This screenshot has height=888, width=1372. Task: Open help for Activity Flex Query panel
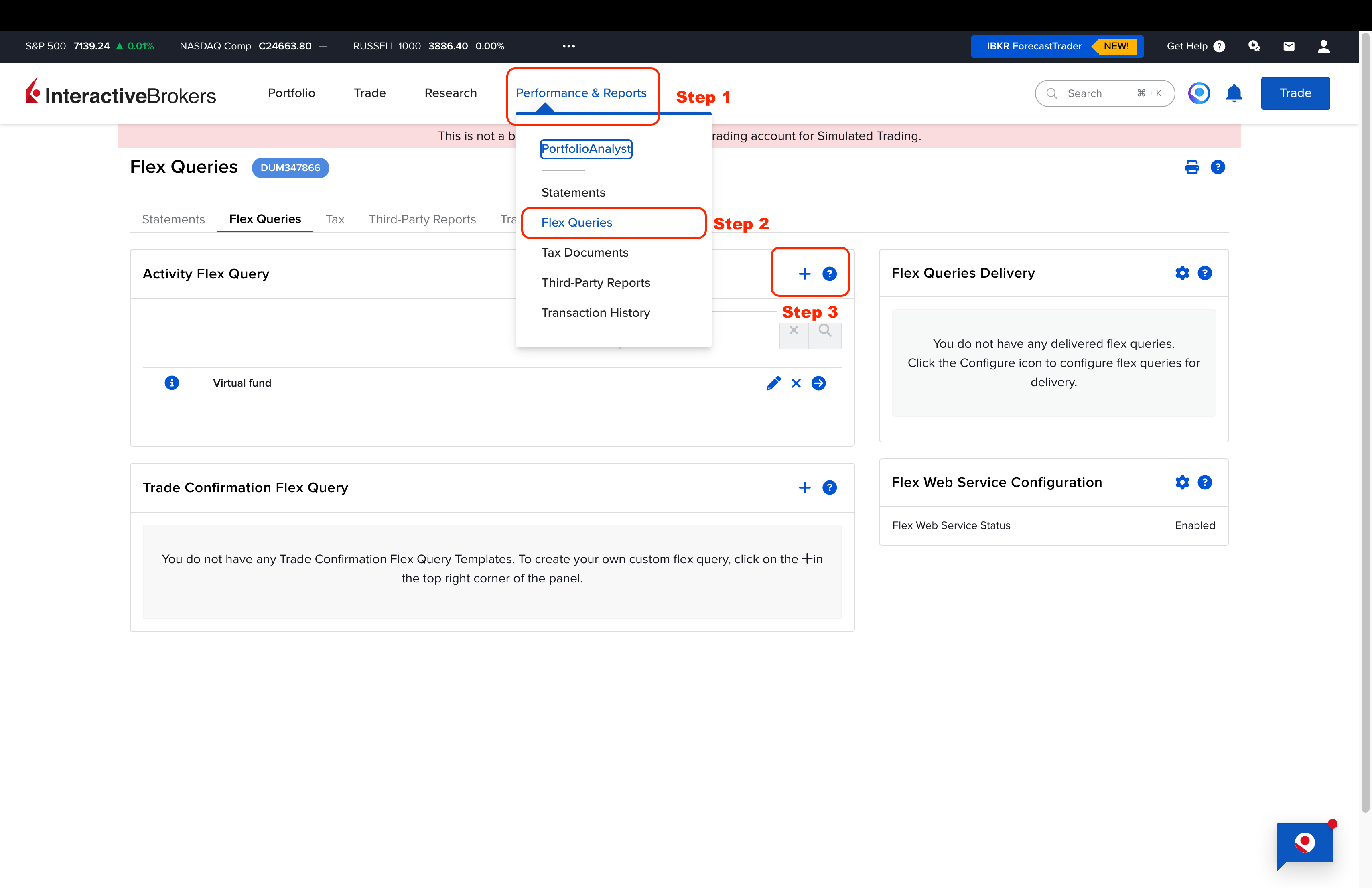click(x=829, y=274)
